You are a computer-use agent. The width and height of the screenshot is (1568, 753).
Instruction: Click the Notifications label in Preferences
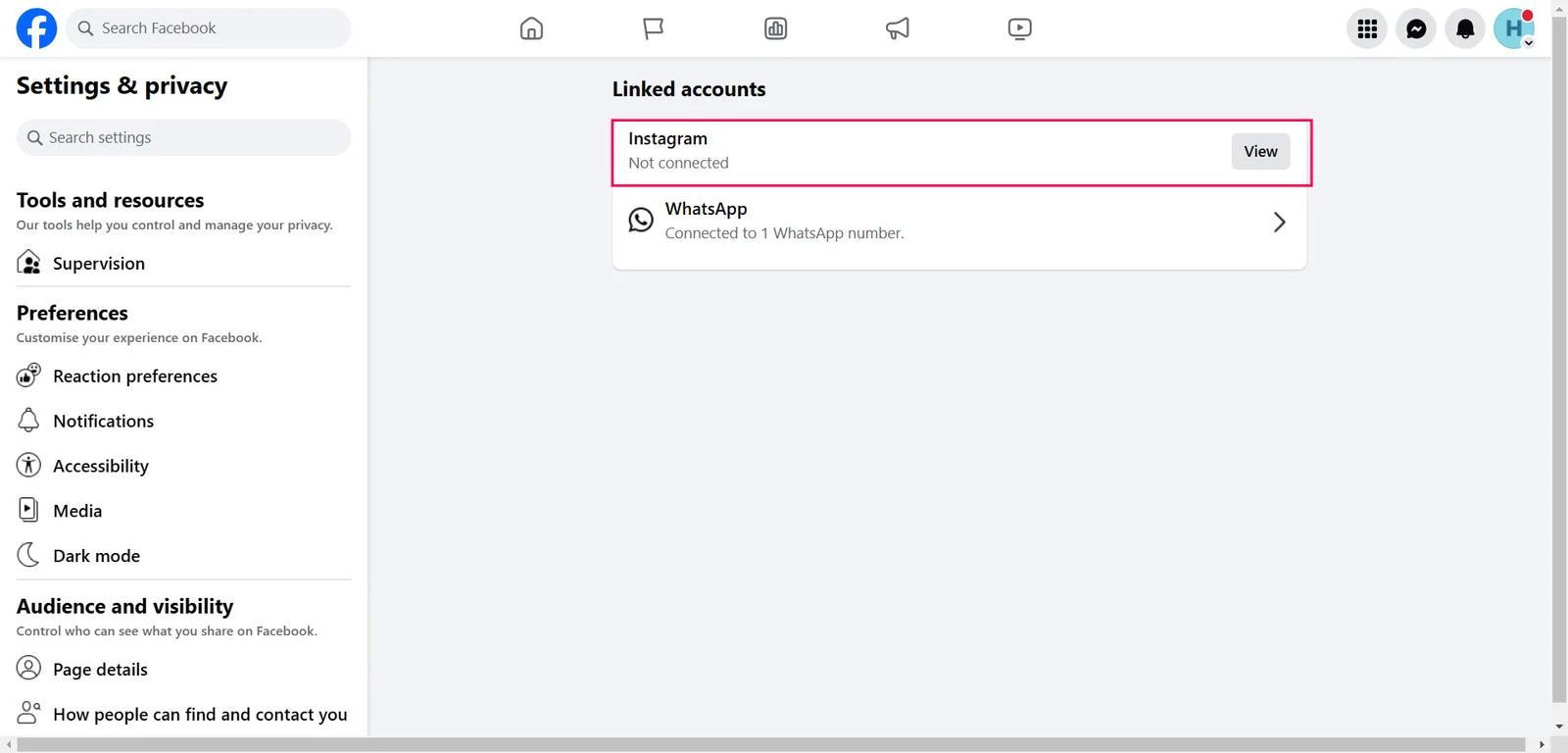click(x=103, y=421)
